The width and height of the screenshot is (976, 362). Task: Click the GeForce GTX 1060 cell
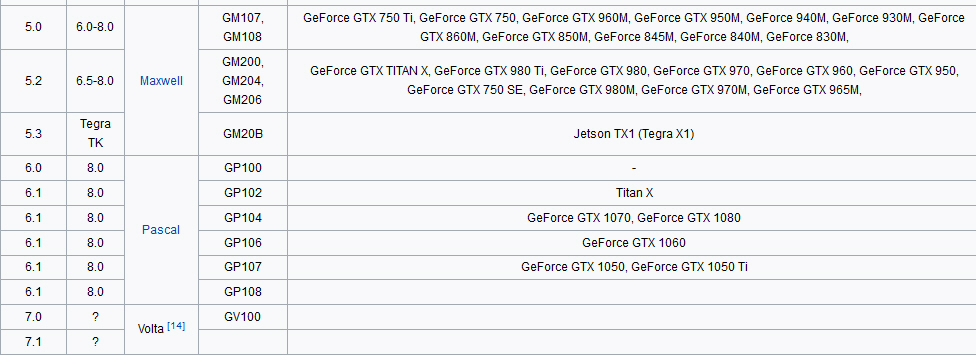point(634,243)
